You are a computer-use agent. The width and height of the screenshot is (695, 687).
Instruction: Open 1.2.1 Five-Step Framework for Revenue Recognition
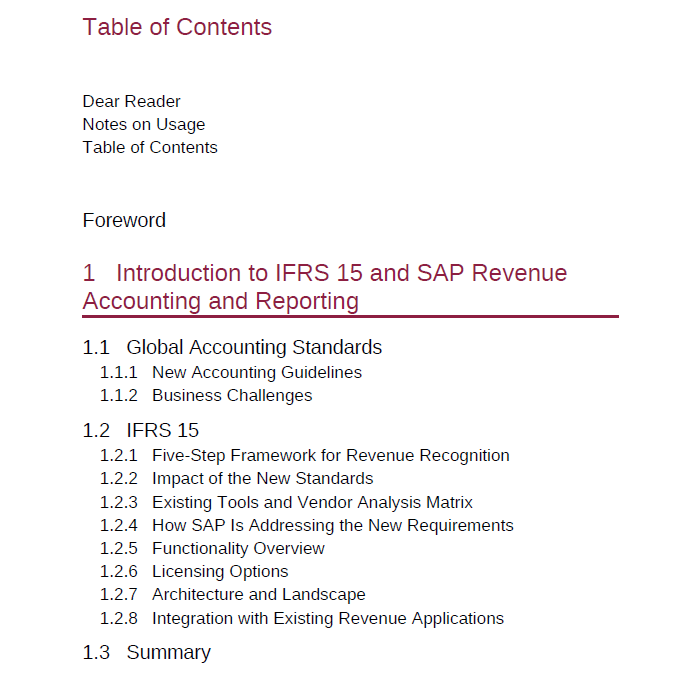tap(305, 456)
